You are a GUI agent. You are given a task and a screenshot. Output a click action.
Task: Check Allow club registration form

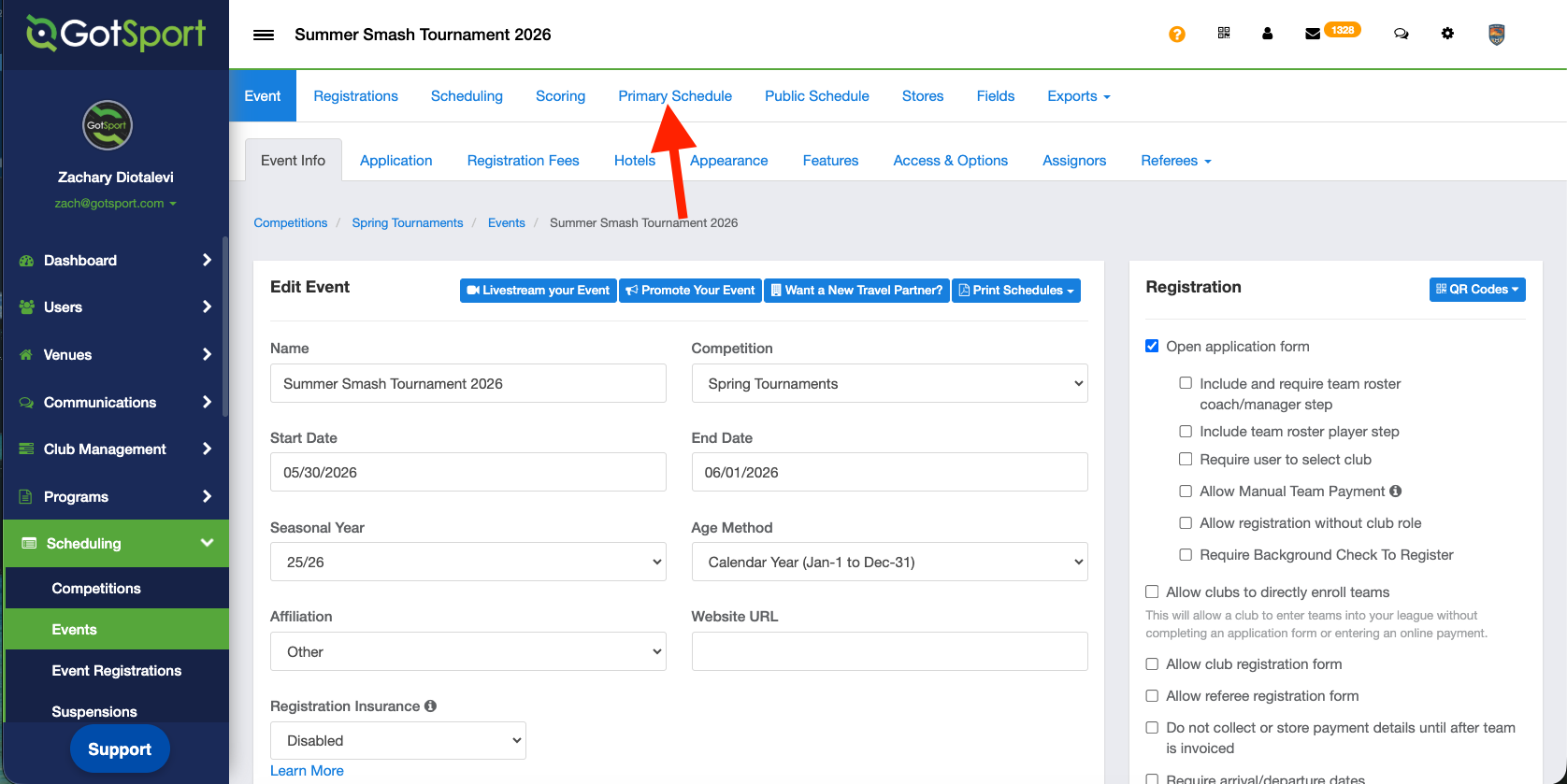[x=1152, y=664]
